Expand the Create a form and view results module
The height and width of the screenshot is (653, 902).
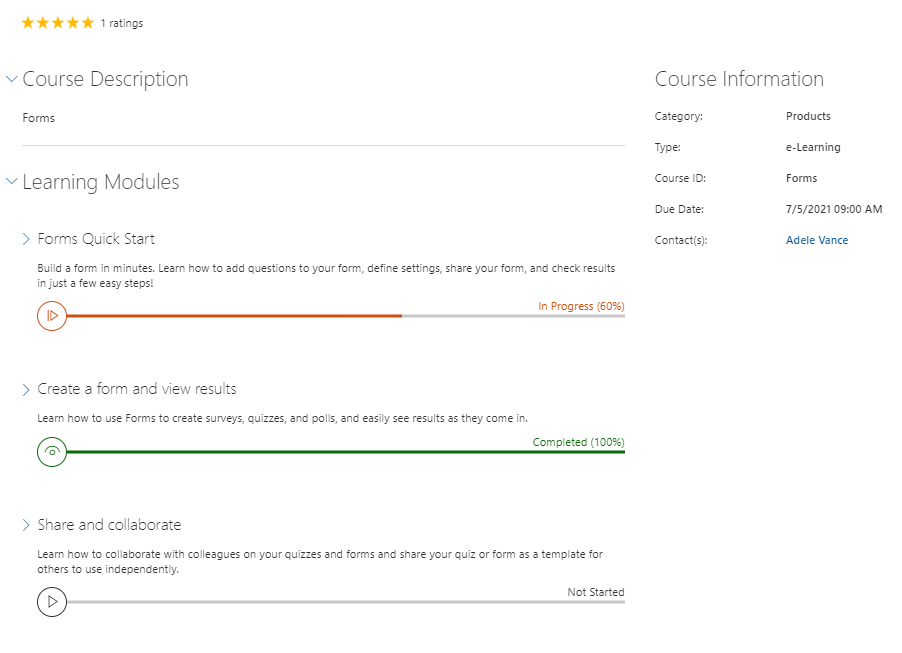click(x=26, y=388)
